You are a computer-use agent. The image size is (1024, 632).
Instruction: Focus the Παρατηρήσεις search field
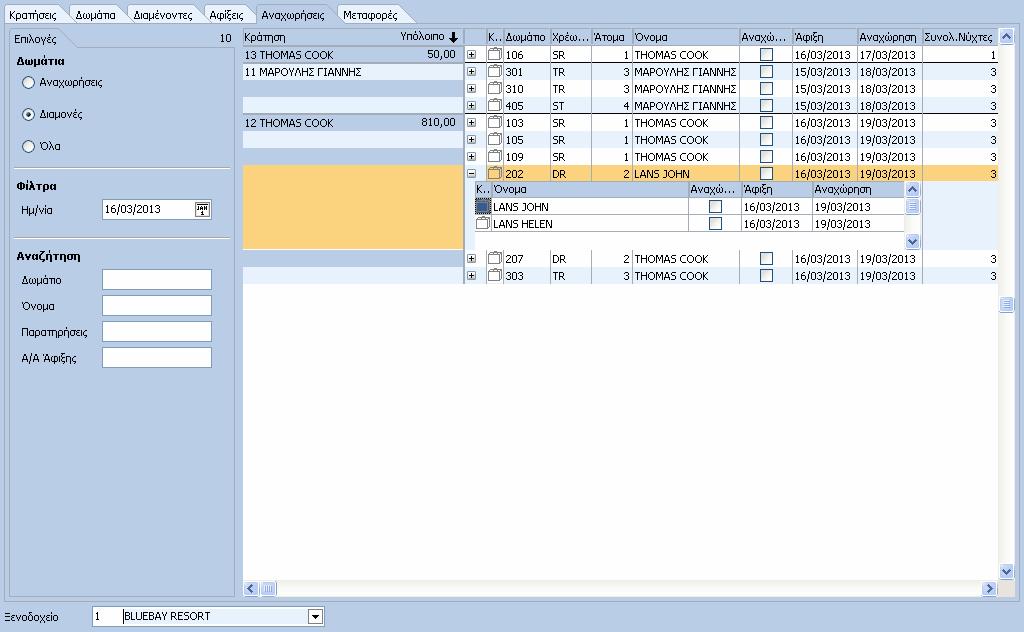coord(157,332)
